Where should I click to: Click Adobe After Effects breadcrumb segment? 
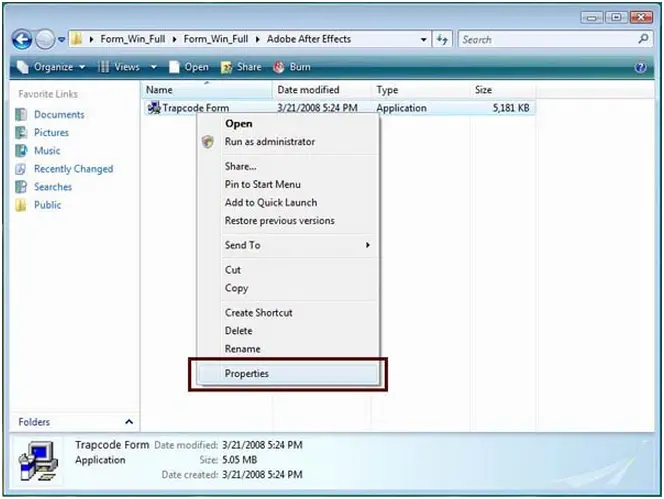[309, 39]
